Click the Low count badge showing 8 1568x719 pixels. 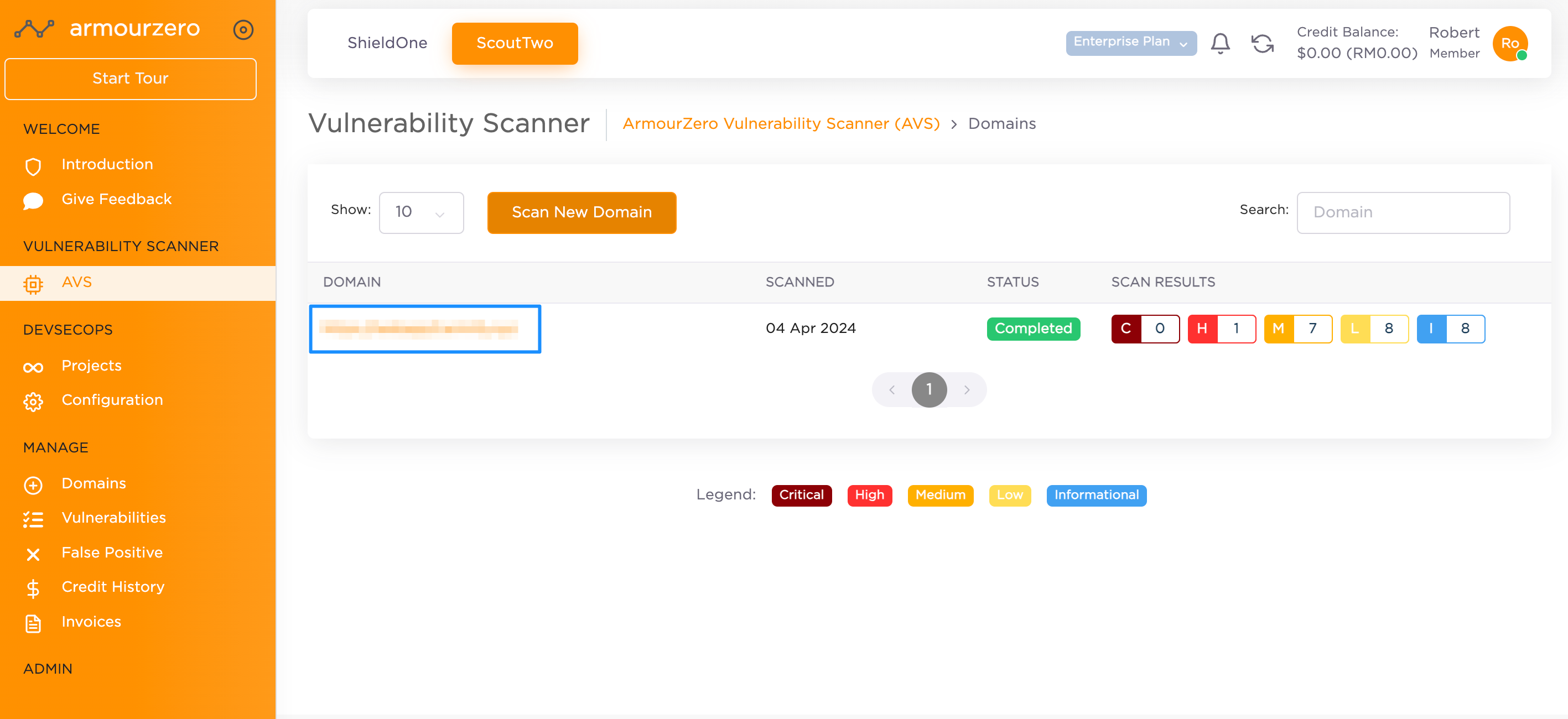[x=1374, y=329]
